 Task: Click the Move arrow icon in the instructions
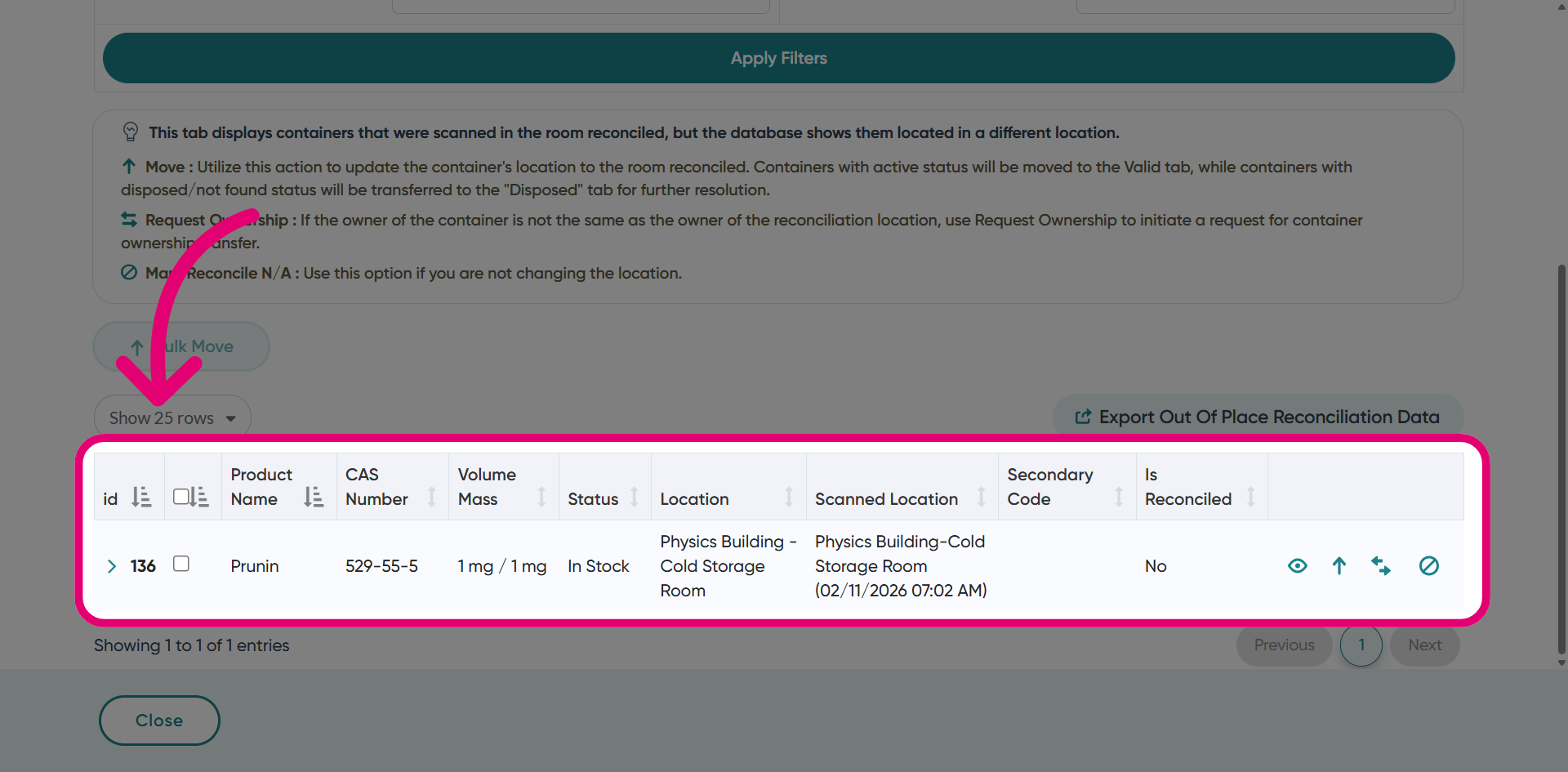tap(129, 167)
